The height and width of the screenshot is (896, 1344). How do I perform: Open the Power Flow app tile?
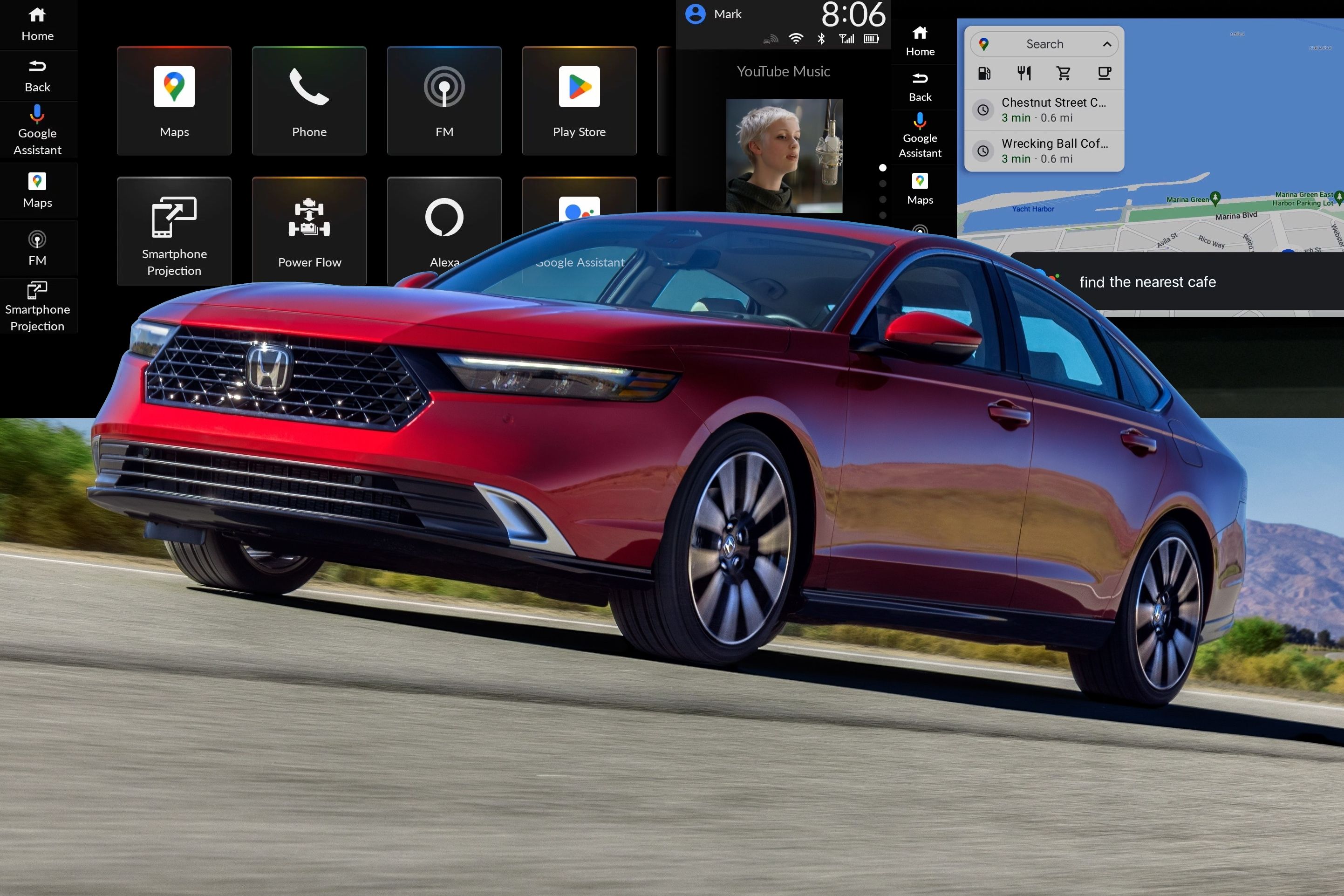309,231
